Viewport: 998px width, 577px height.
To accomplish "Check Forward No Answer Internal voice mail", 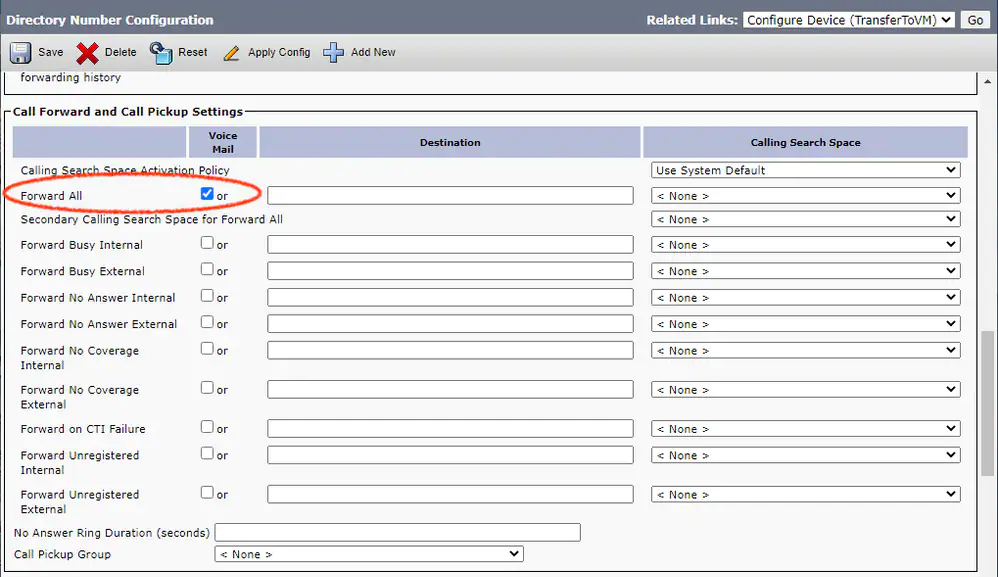I will click(207, 295).
